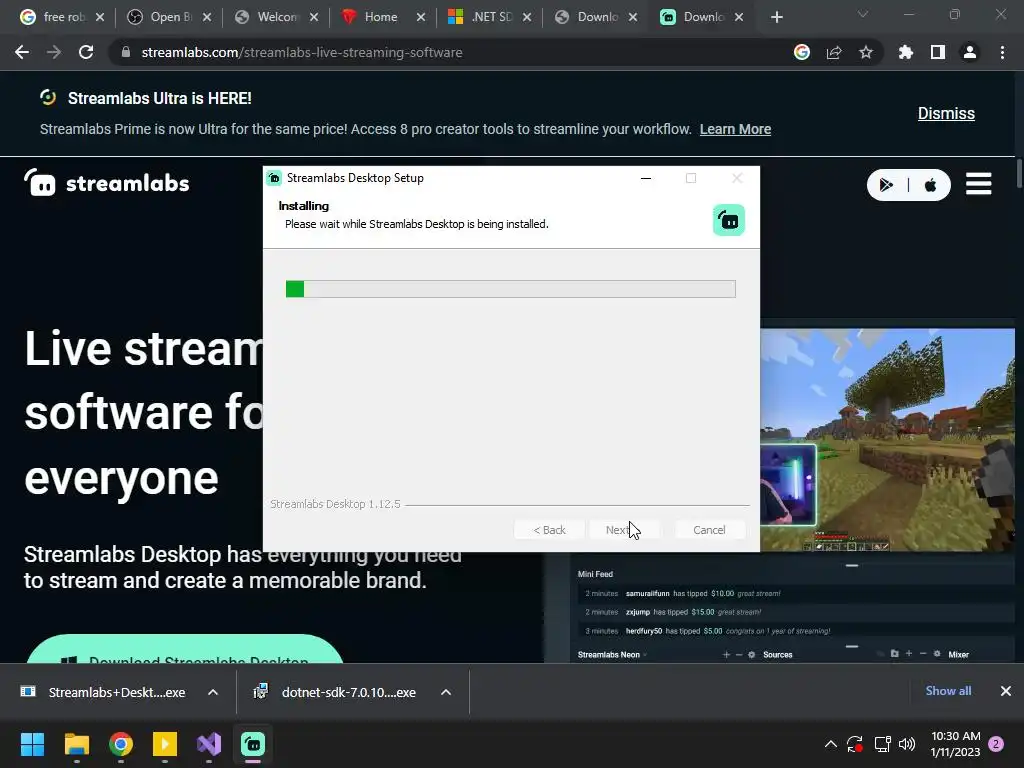Click the Back button in installer
1024x768 pixels.
click(549, 530)
